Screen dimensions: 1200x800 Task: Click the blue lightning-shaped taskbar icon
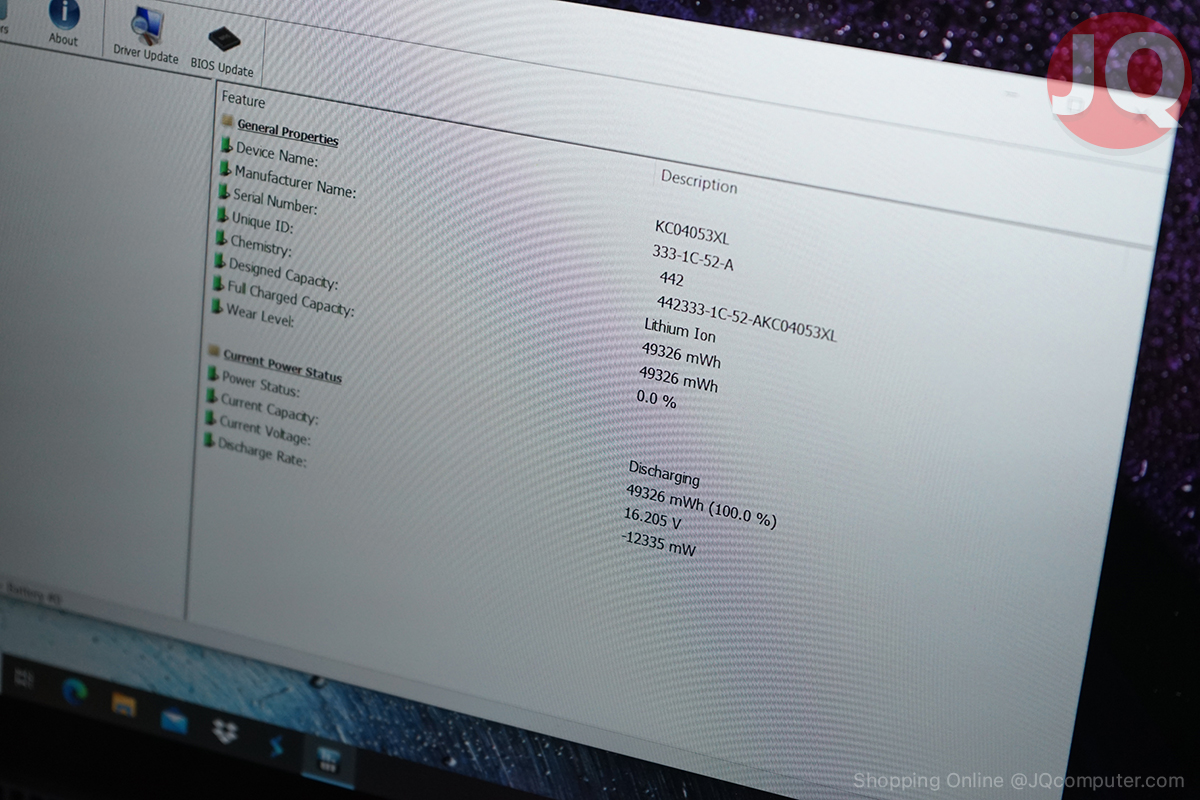[x=277, y=745]
